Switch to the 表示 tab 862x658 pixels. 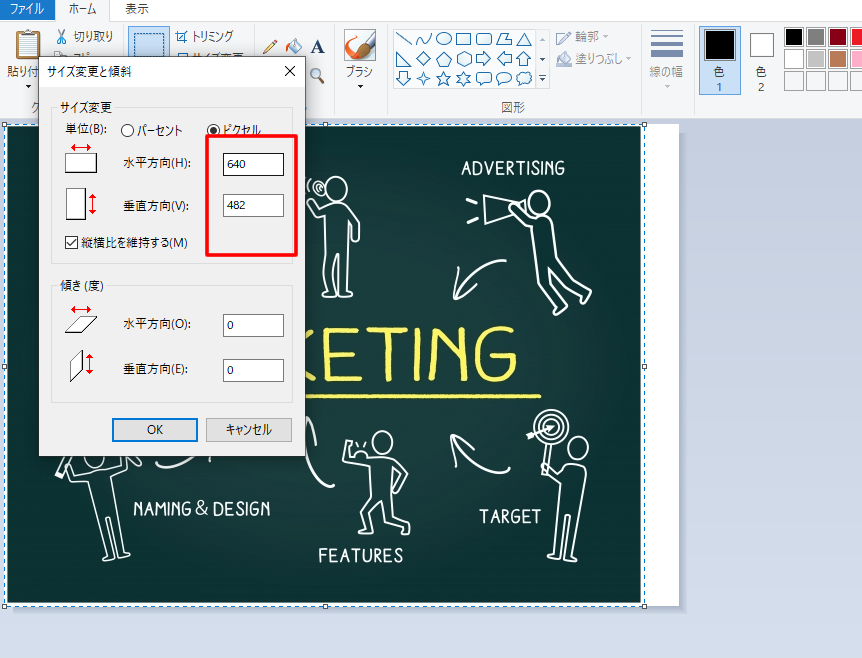pos(137,9)
